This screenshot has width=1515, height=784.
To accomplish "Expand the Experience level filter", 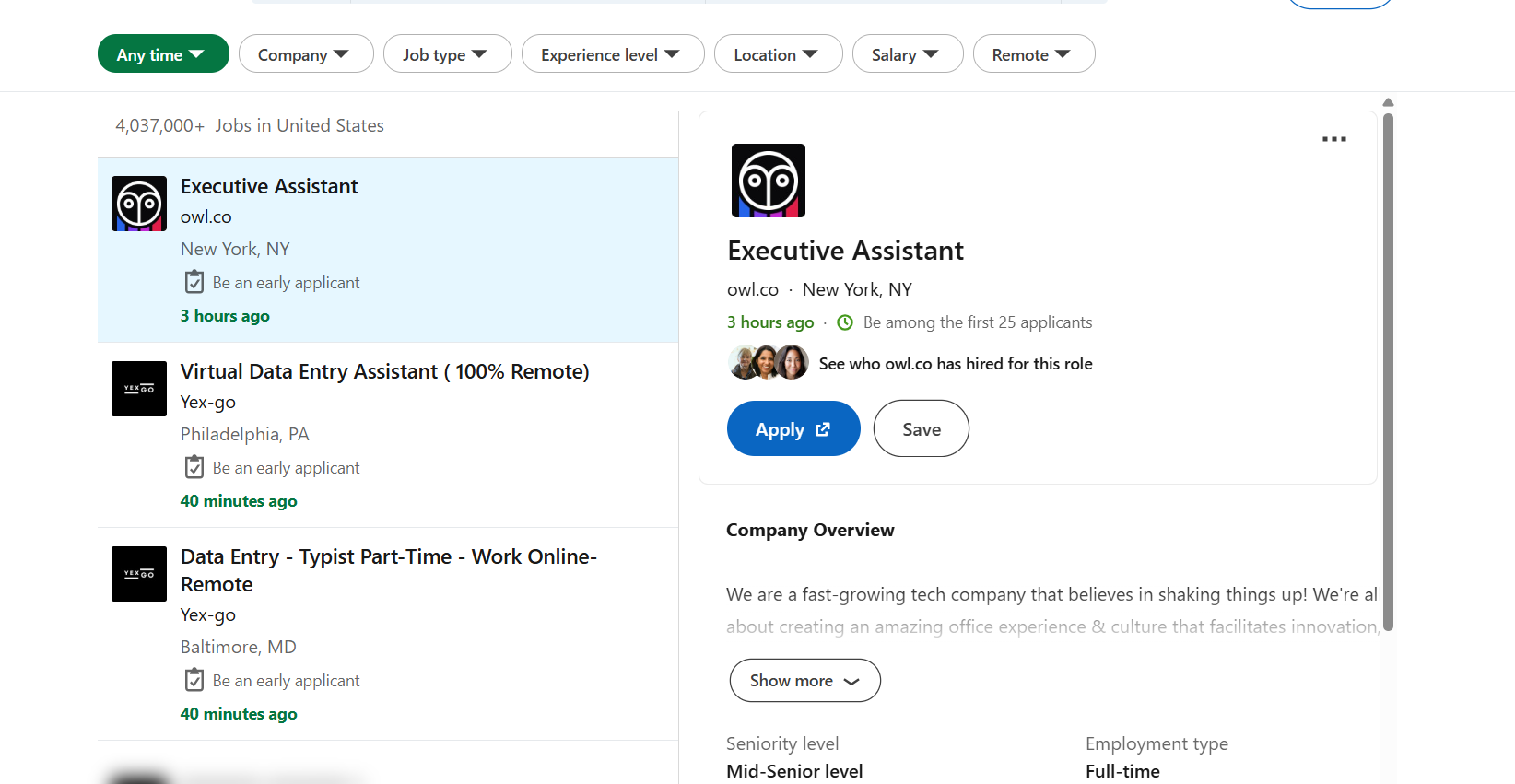I will click(613, 54).
